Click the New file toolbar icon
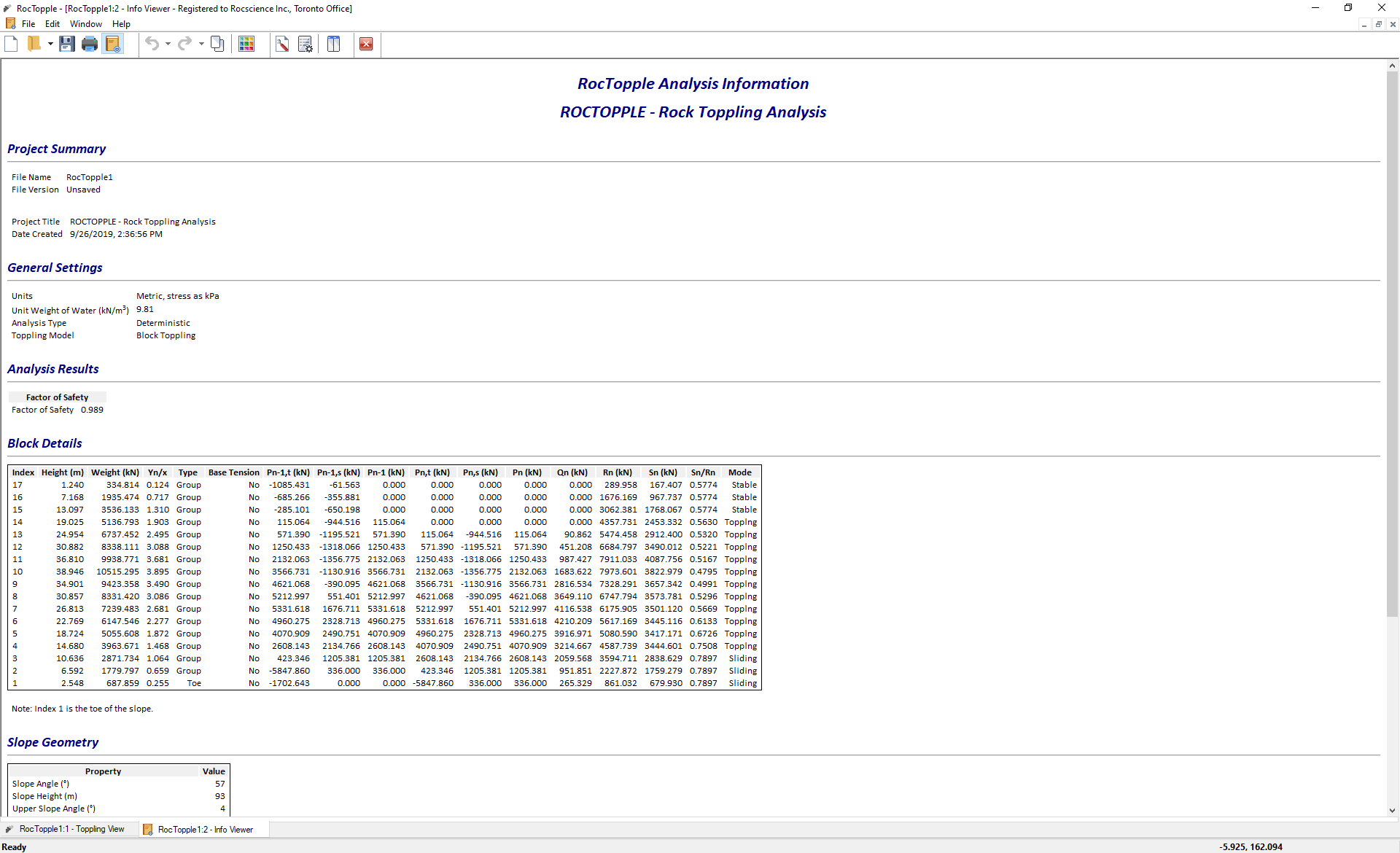Image resolution: width=1400 pixels, height=853 pixels. 11,44
